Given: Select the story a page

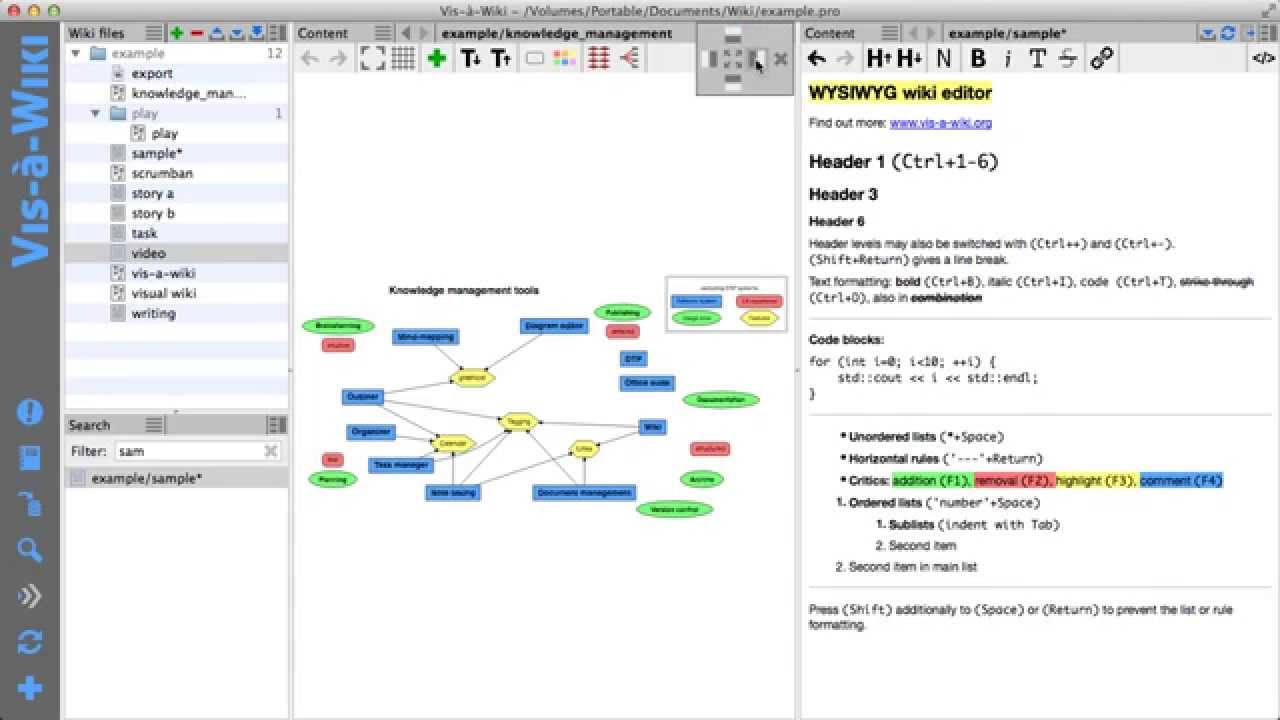Looking at the screenshot, I should click(153, 193).
